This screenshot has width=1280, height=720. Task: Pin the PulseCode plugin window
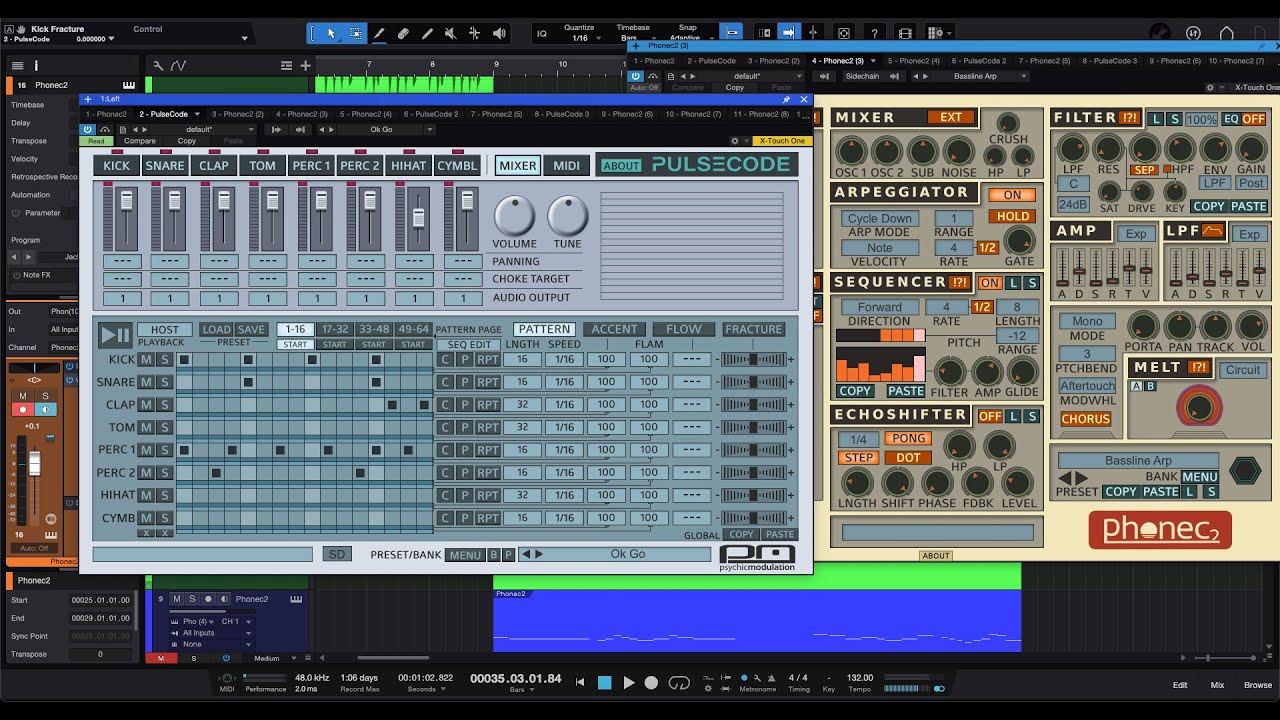pos(786,99)
